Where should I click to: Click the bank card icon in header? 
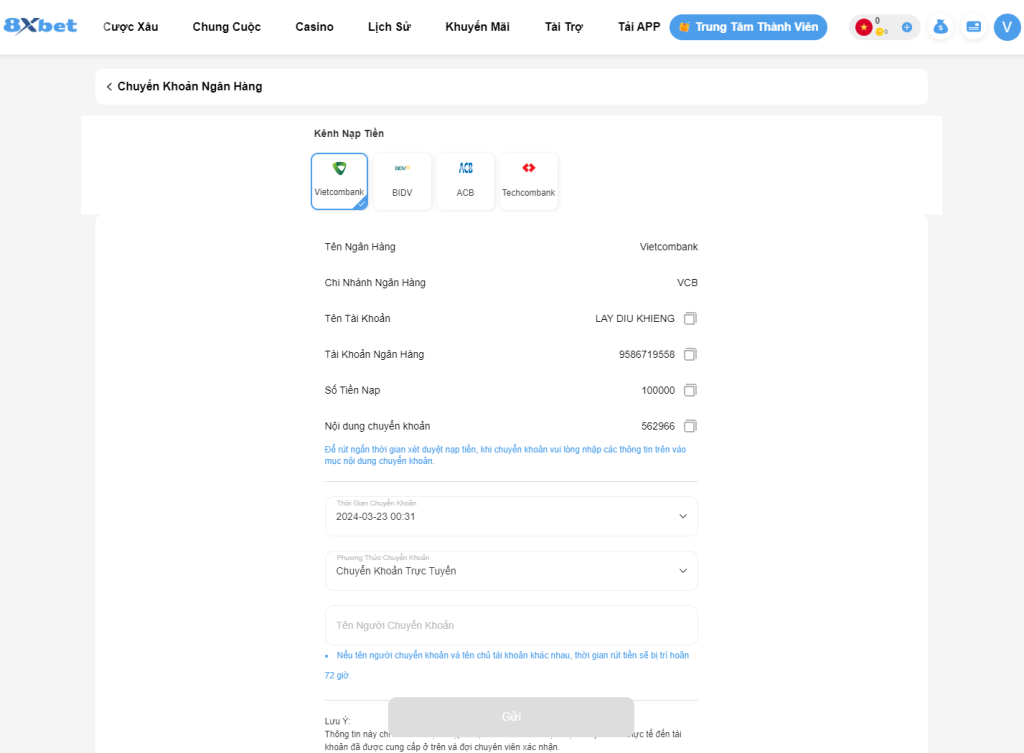973,27
